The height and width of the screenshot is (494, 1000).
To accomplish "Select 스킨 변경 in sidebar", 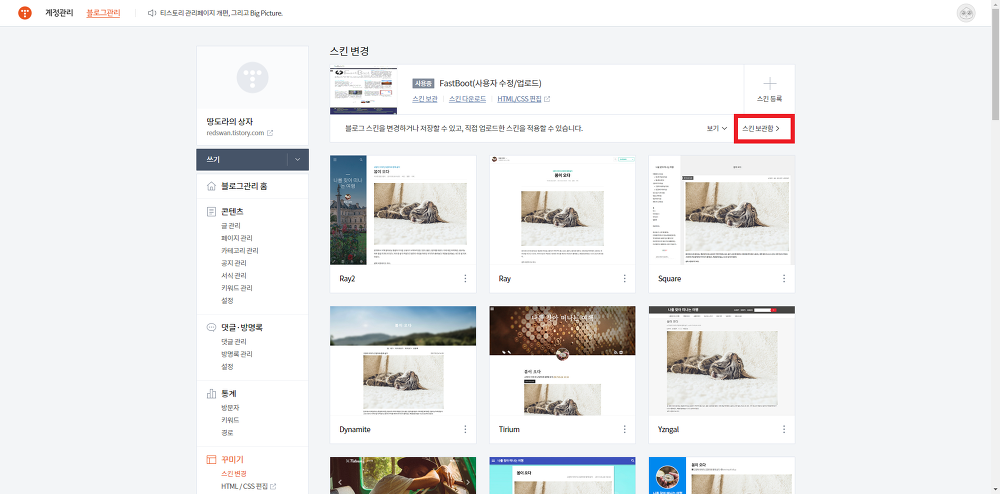I will coord(233,474).
